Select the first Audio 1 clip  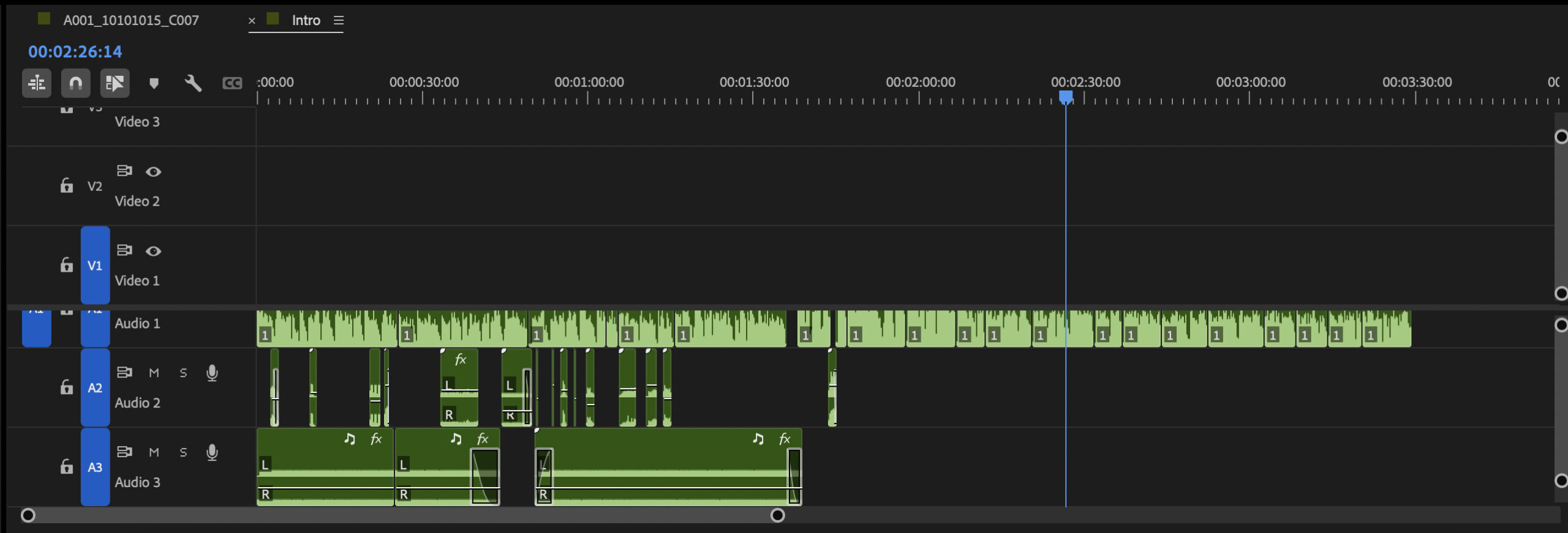[327, 329]
